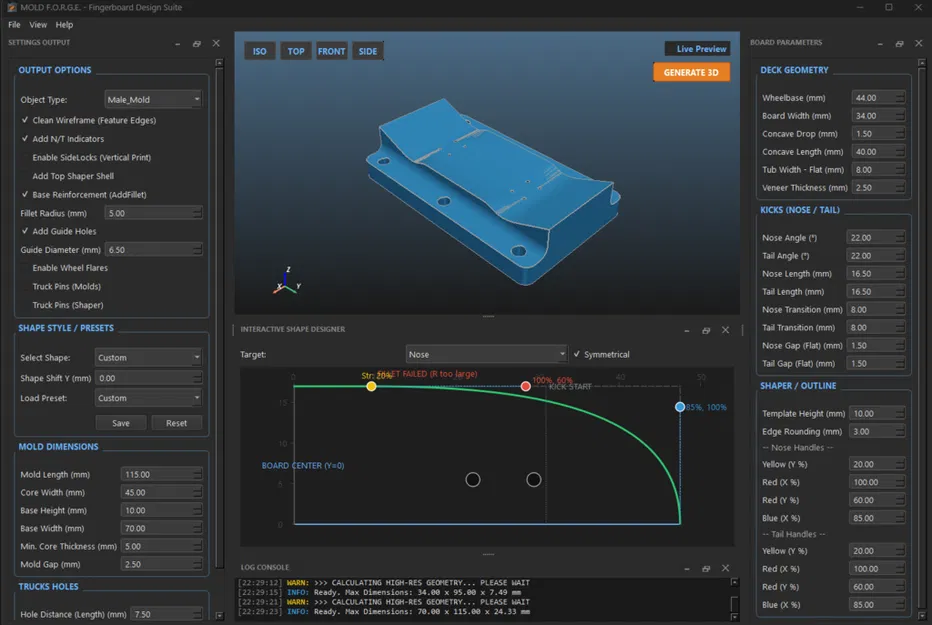Image resolution: width=932 pixels, height=625 pixels.
Task: Switch to FRONT view
Action: pos(332,51)
